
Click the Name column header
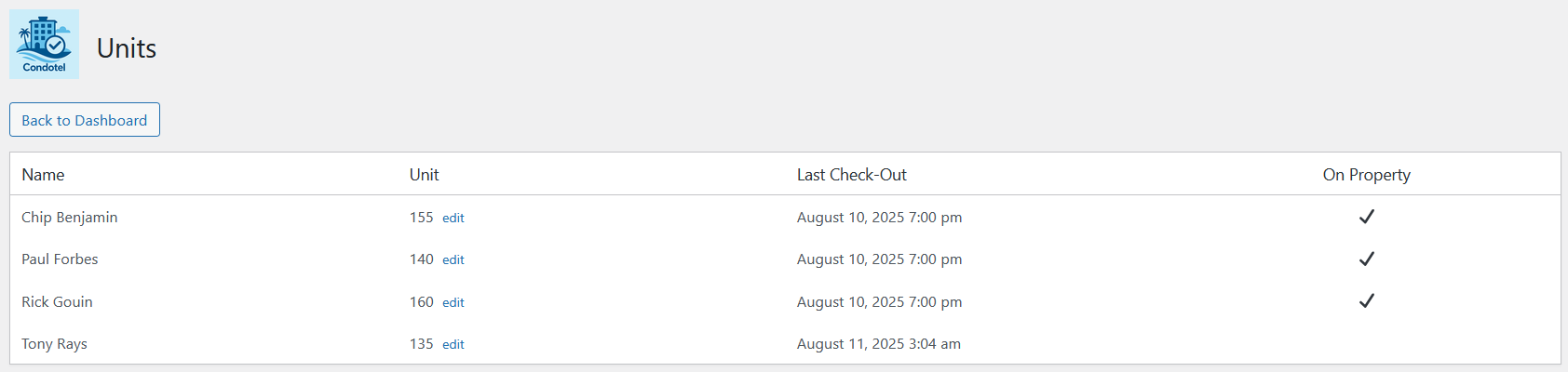pos(43,175)
